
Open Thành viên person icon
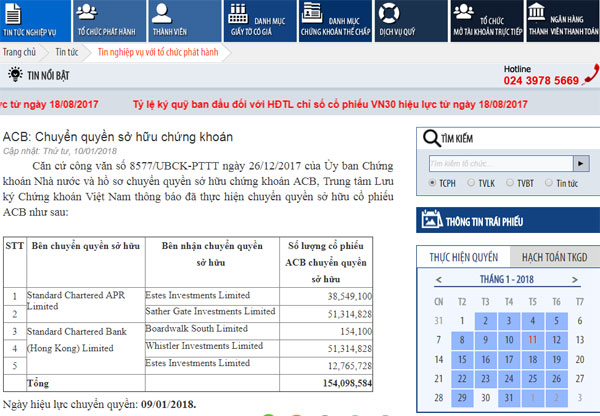click(161, 13)
